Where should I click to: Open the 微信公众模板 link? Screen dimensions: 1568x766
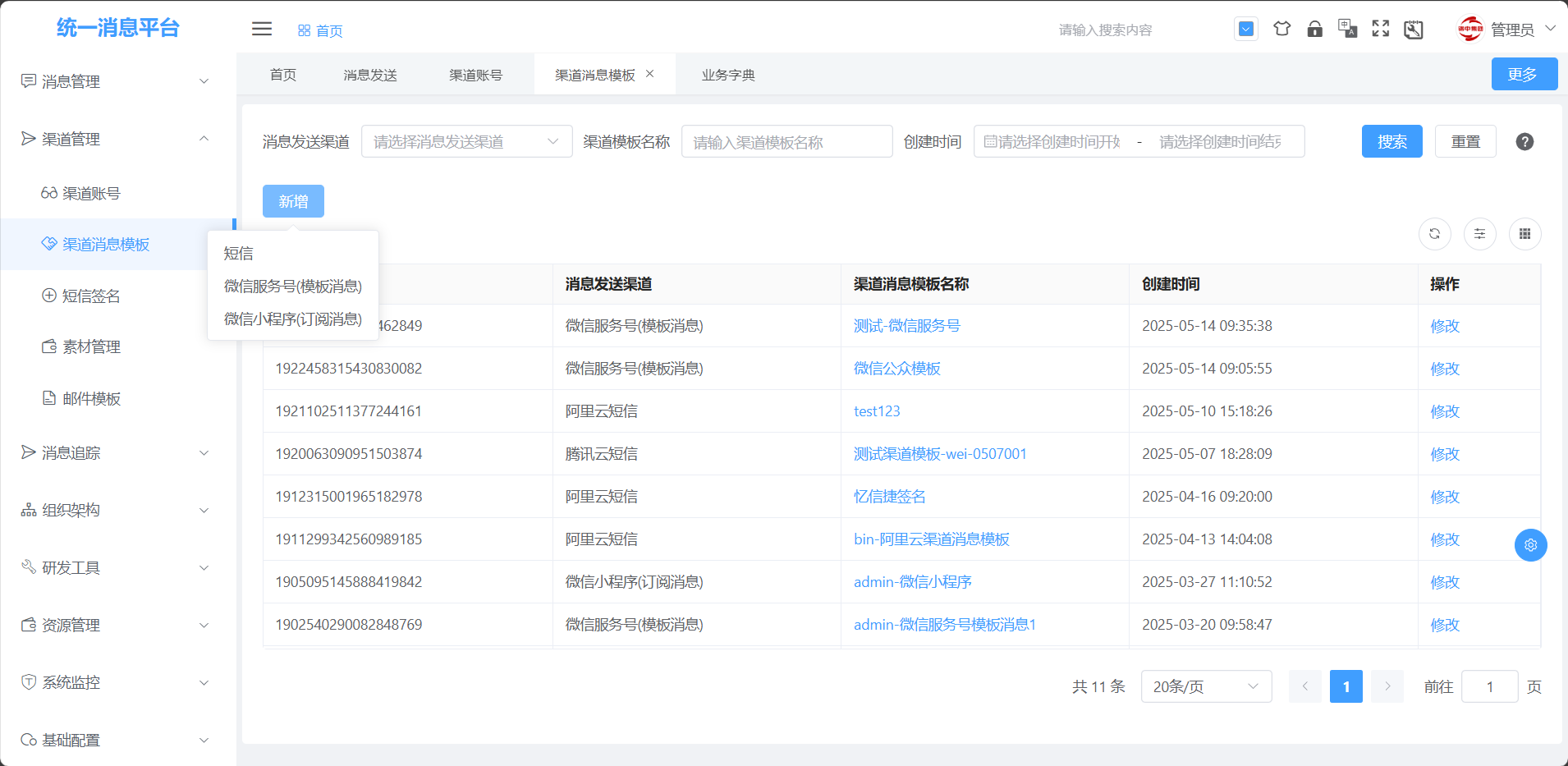(897, 369)
